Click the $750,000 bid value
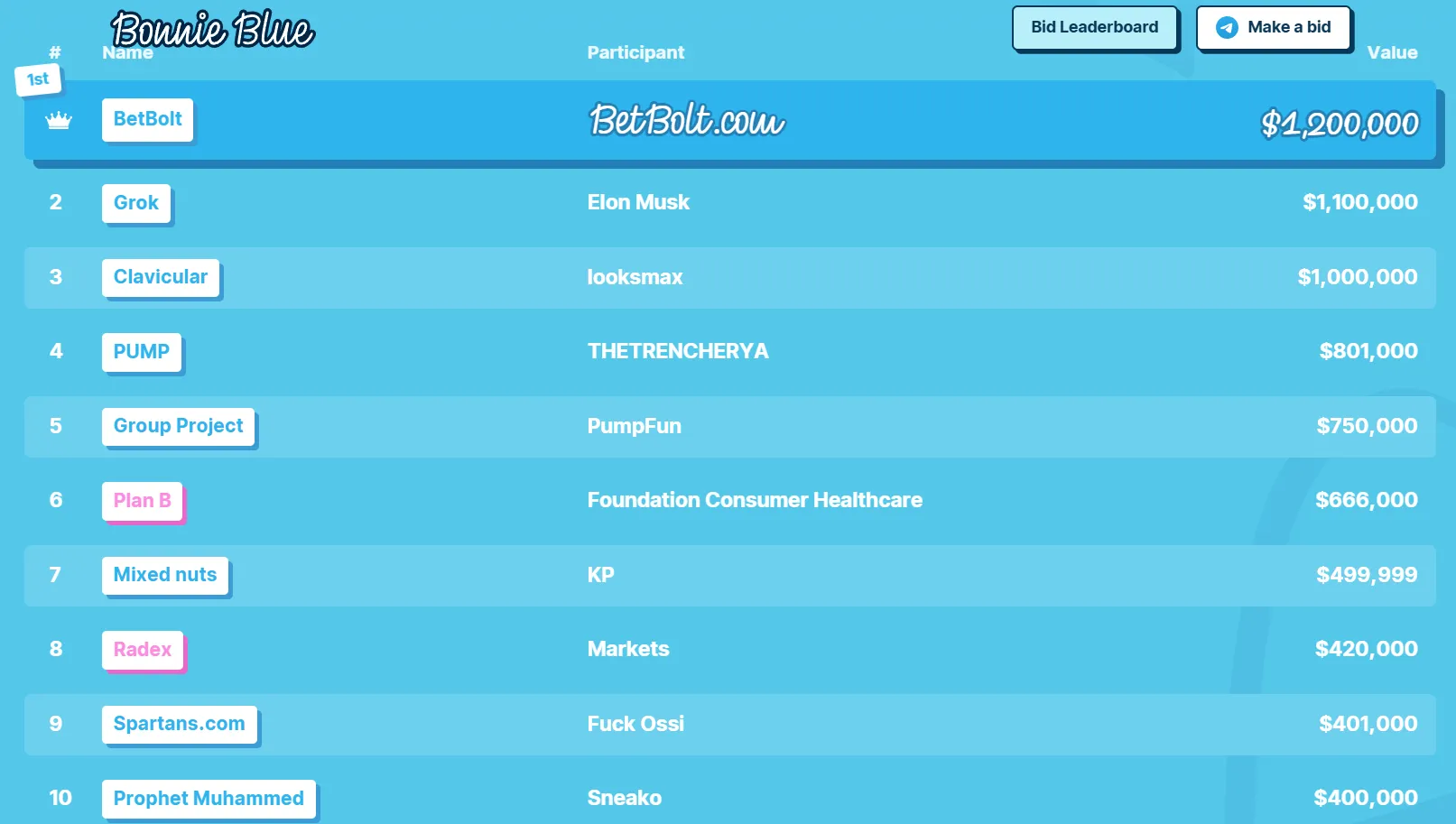This screenshot has height=824, width=1456. click(1368, 426)
